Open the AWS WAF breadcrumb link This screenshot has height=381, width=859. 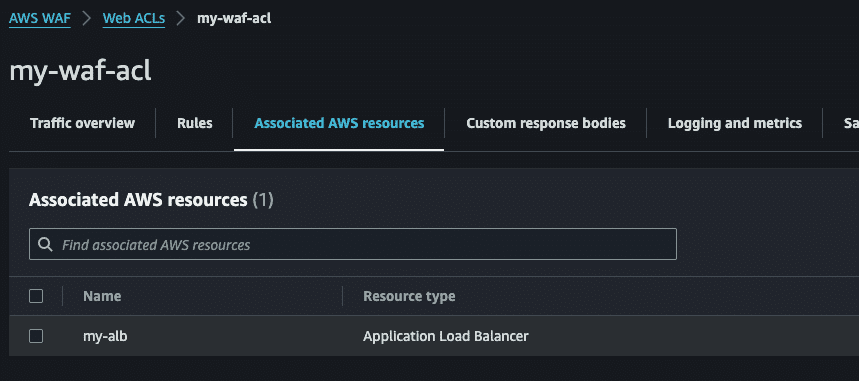[40, 19]
